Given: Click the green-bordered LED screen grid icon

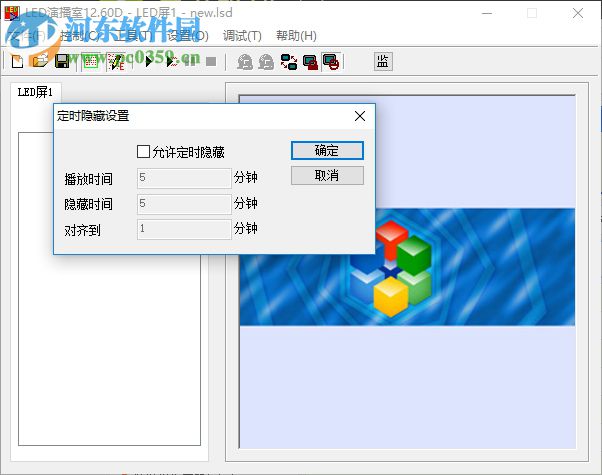Looking at the screenshot, I should coord(91,61).
